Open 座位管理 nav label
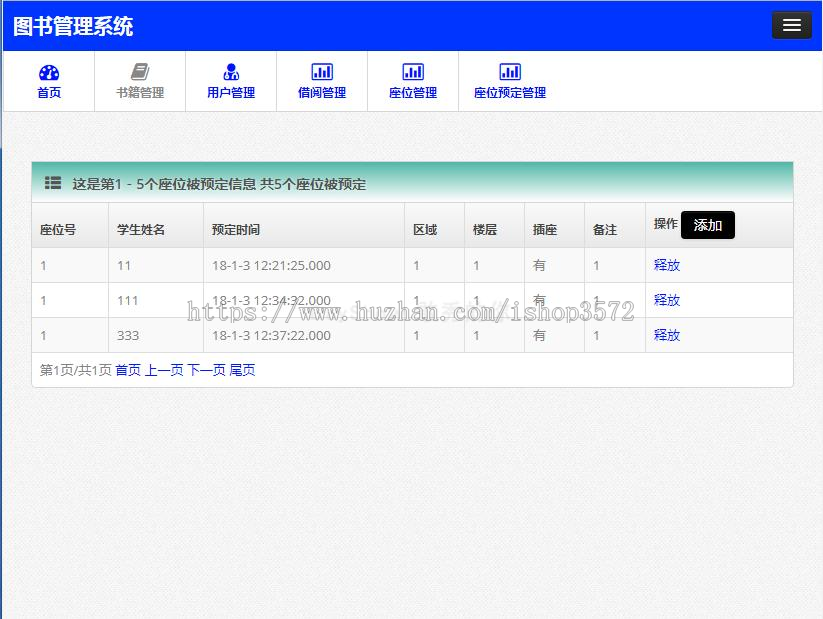 413,93
